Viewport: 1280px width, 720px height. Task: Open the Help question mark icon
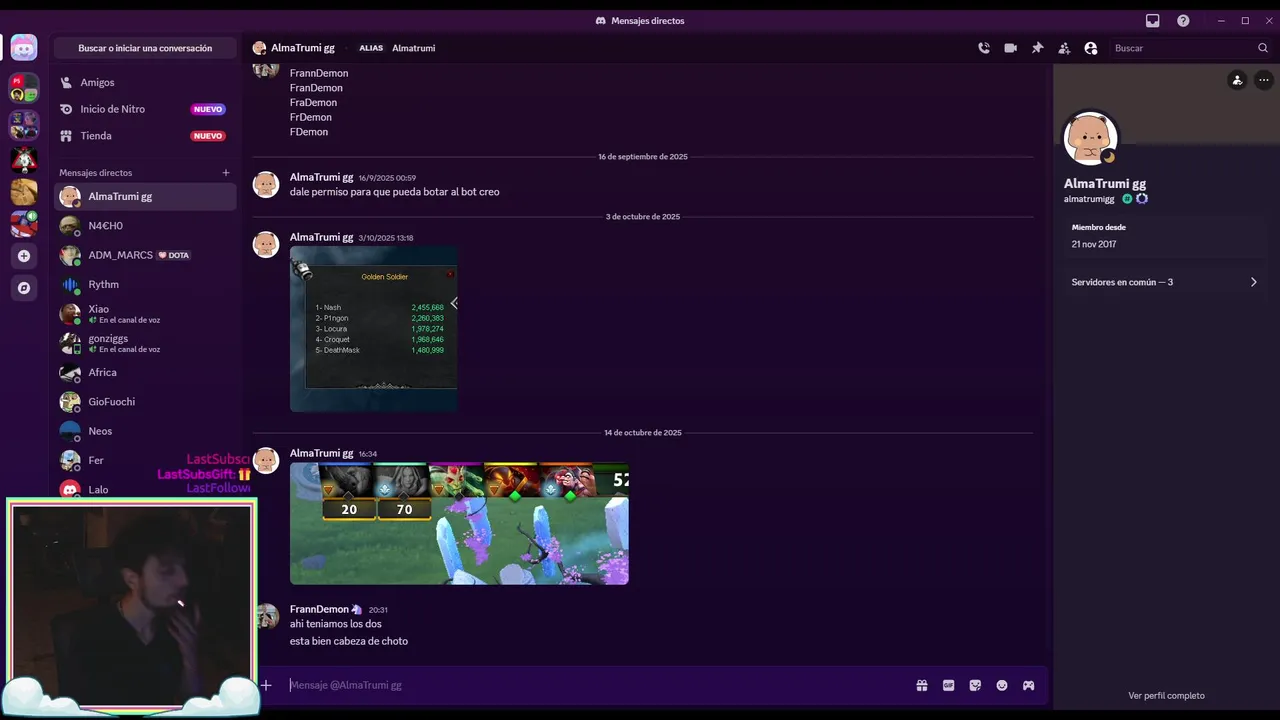tap(1183, 20)
